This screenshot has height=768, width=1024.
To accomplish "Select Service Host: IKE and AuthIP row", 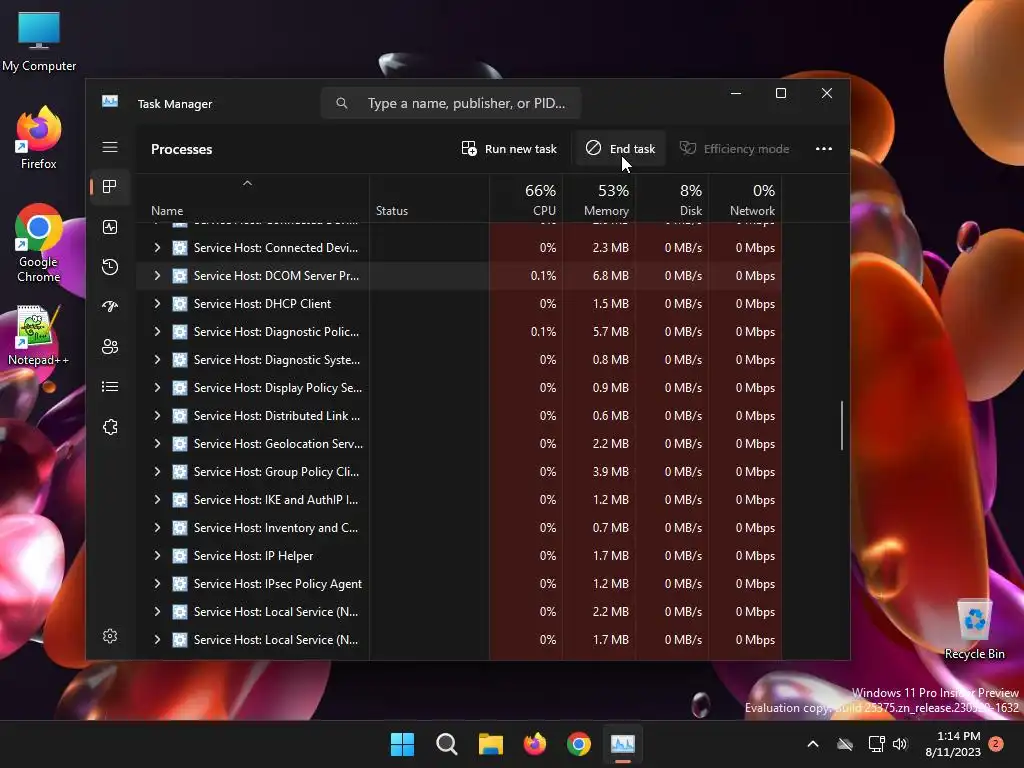I will pyautogui.click(x=458, y=500).
